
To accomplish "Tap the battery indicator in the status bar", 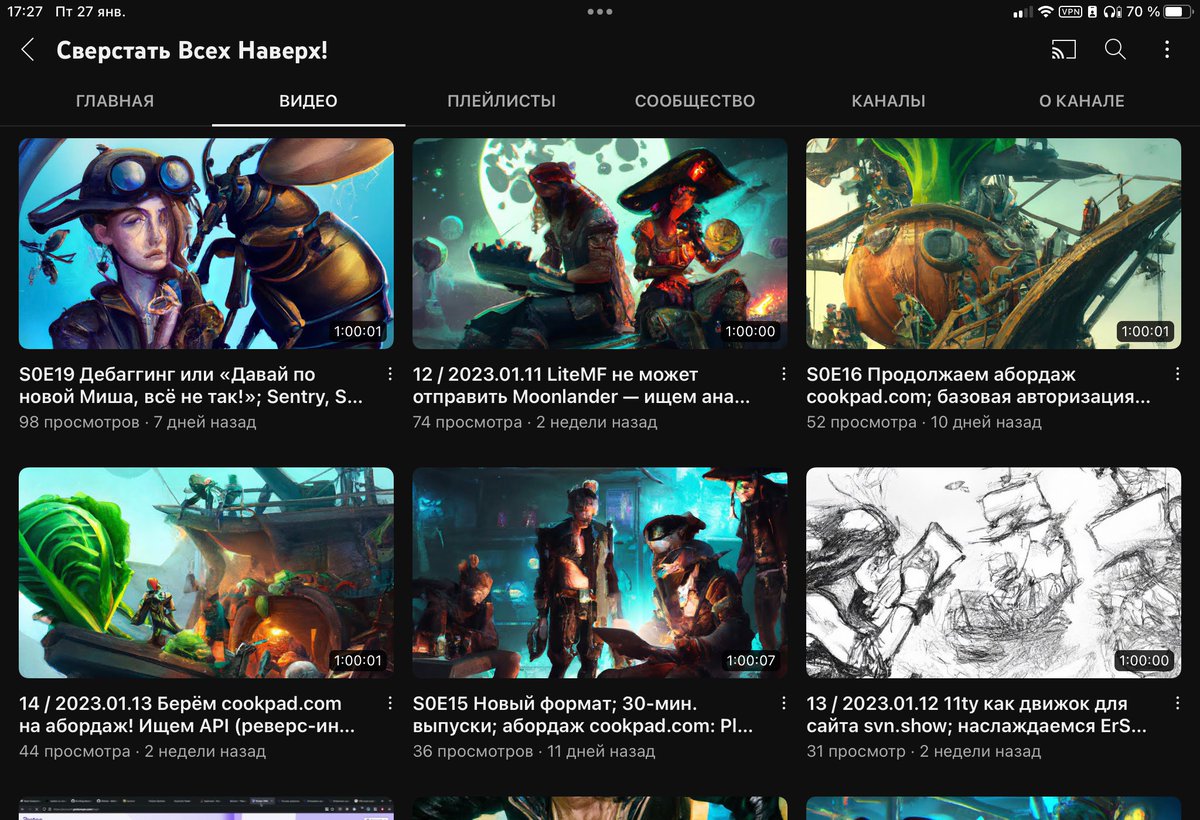I will [1179, 12].
